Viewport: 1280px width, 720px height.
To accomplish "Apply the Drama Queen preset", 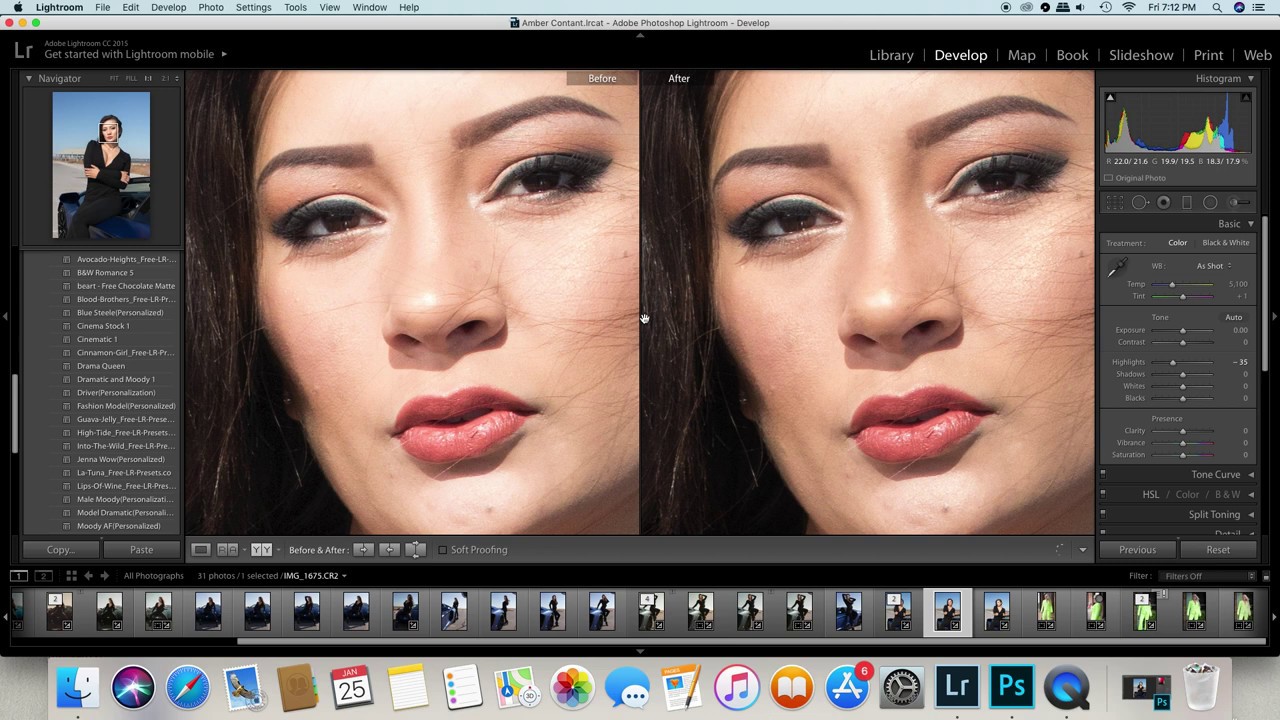I will point(100,366).
